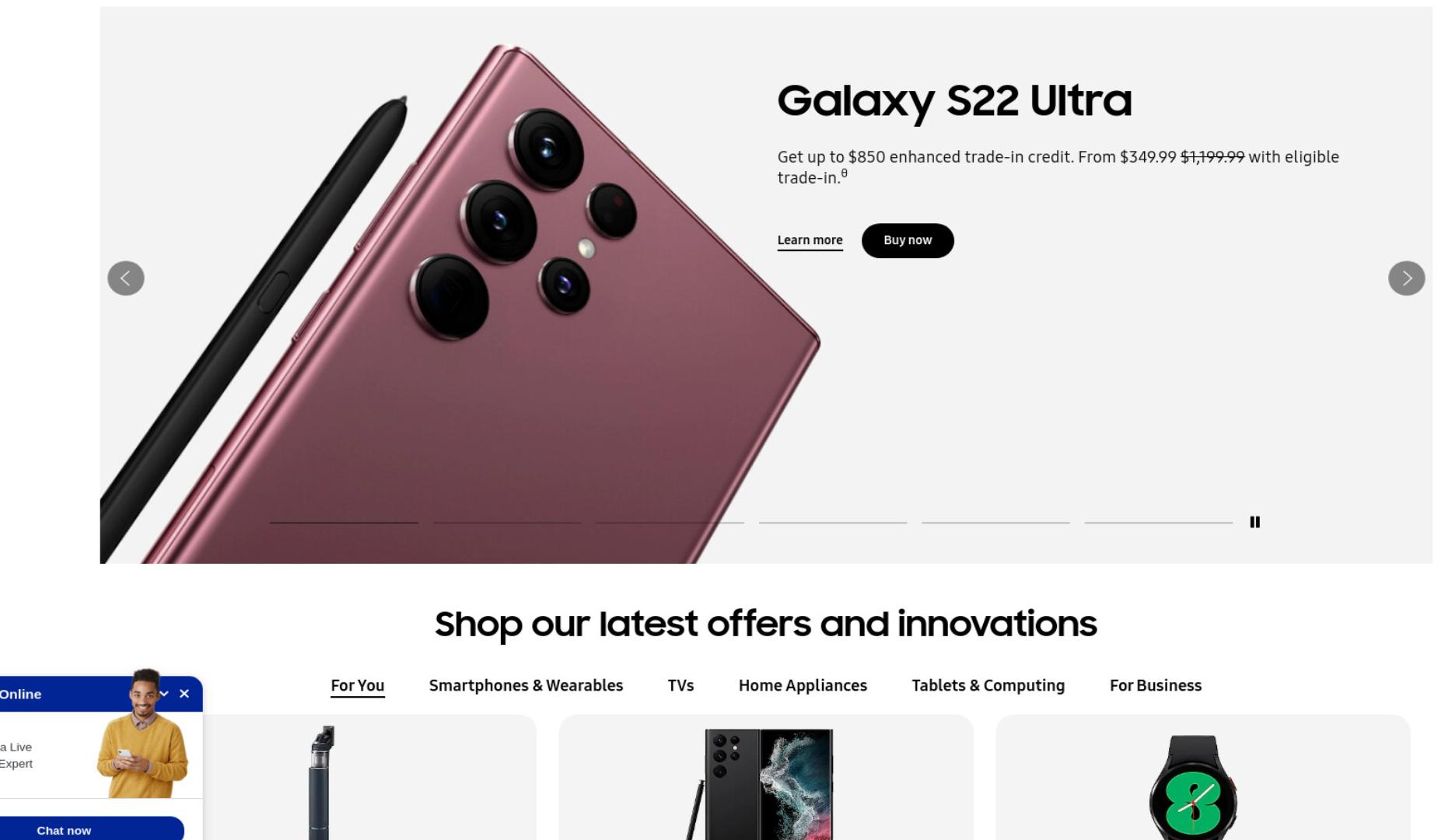Open the Galaxy Watch product card

[x=1202, y=778]
